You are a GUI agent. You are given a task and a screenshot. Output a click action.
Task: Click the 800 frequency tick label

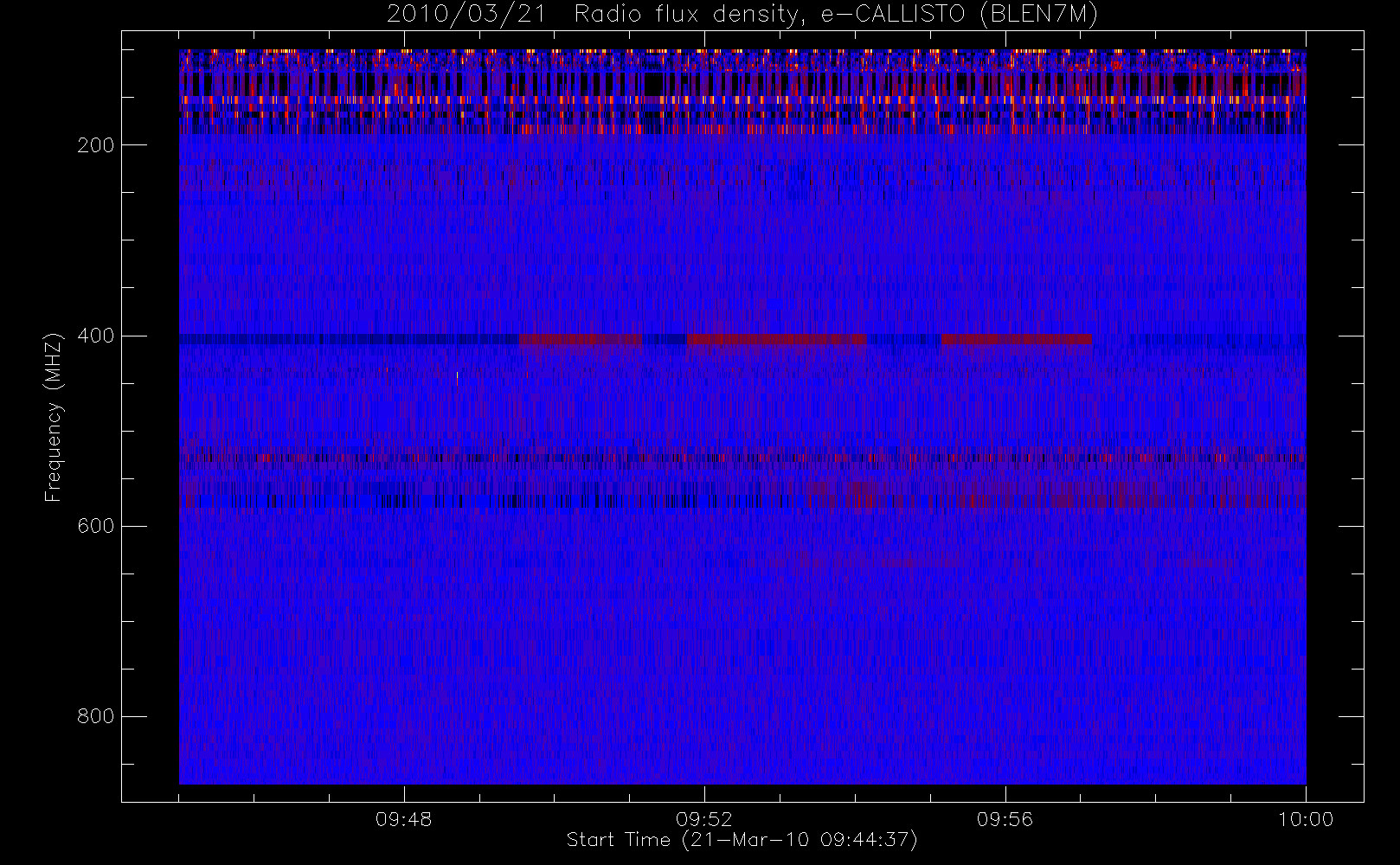pos(96,716)
